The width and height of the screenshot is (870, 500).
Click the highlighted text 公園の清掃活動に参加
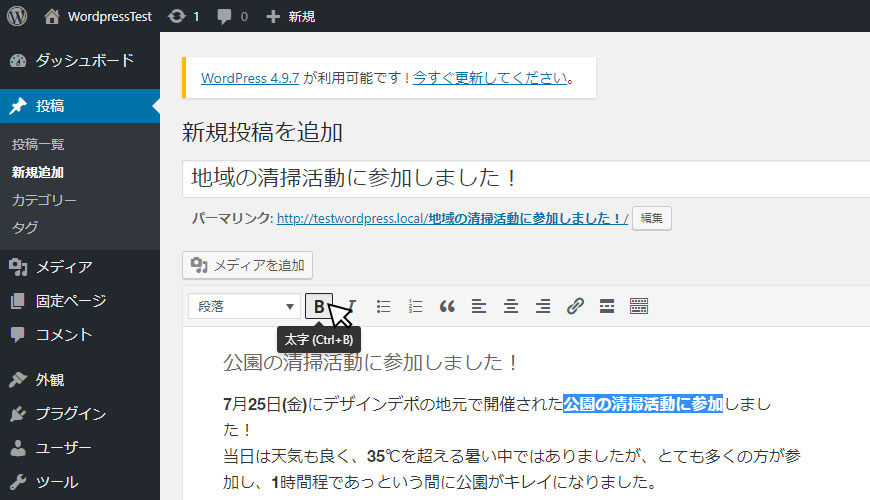click(x=643, y=404)
